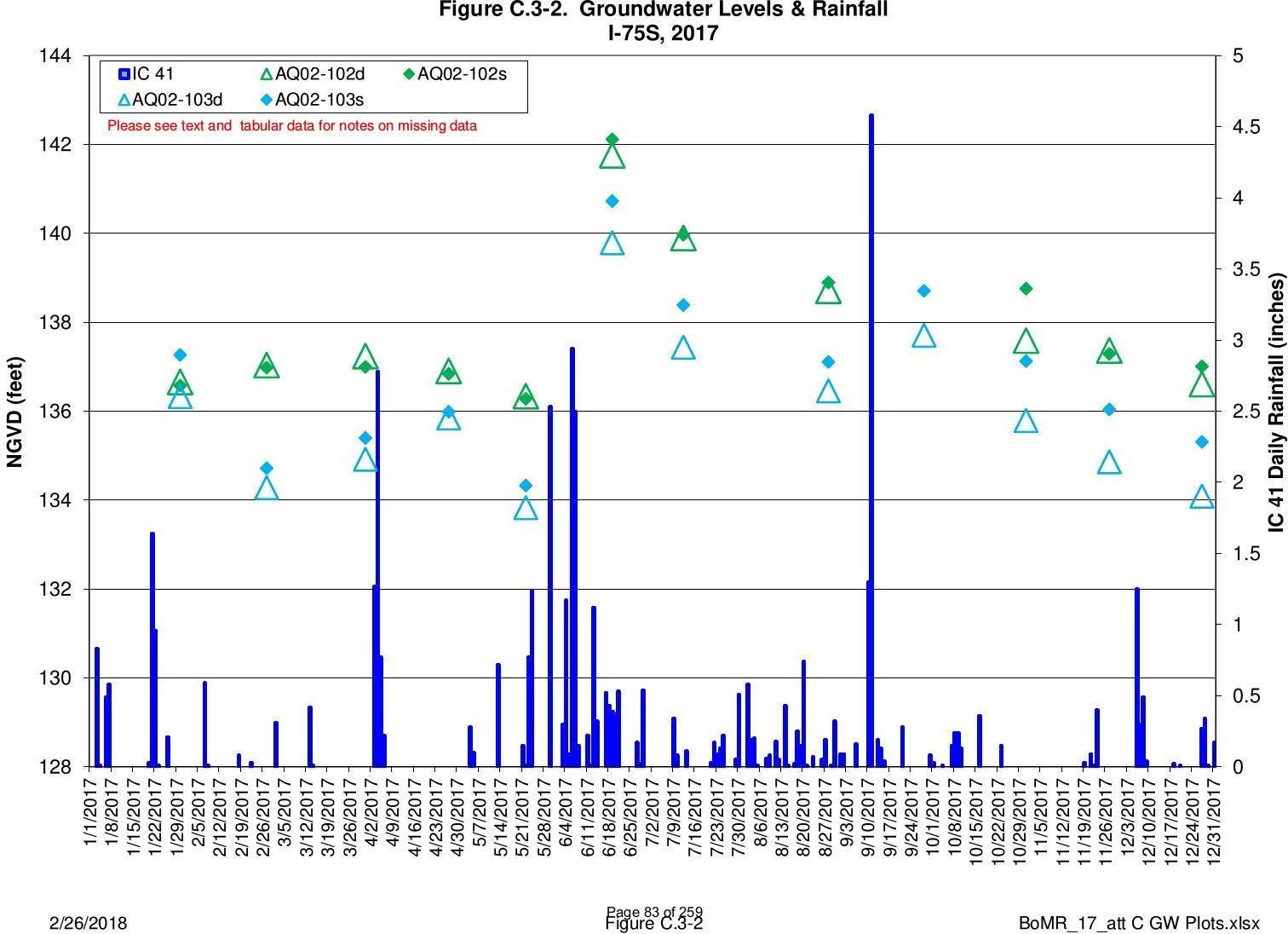Image resolution: width=1288 pixels, height=934 pixels.
Task: Select the blue diamond at 6/18/2017
Action: (x=612, y=201)
